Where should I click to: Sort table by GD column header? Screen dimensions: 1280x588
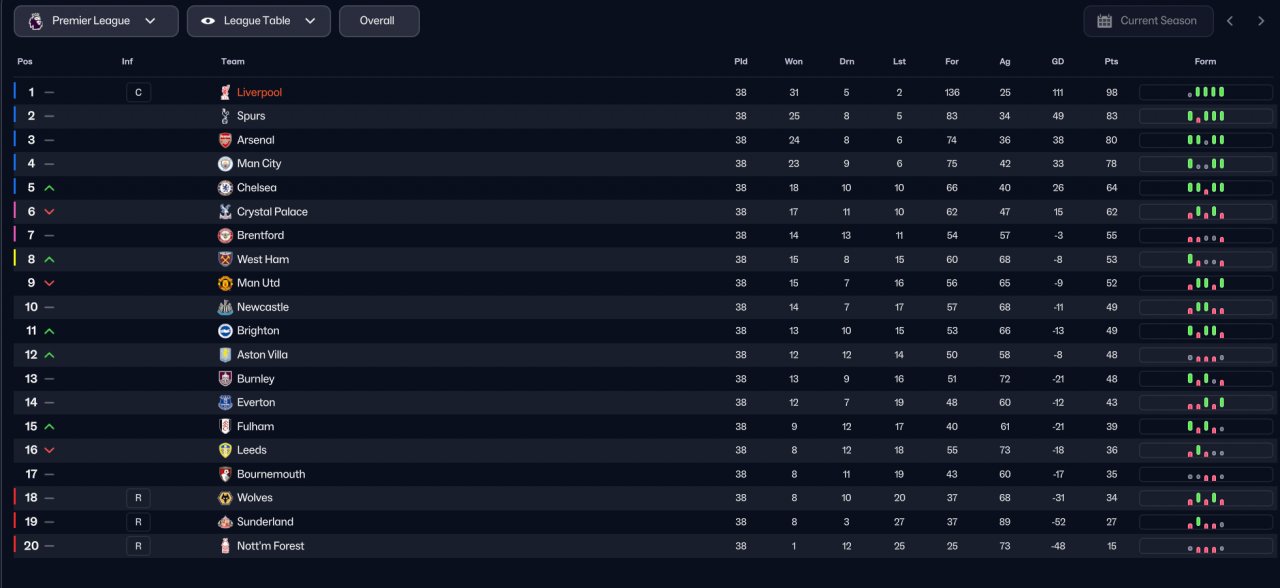pyautogui.click(x=1057, y=62)
